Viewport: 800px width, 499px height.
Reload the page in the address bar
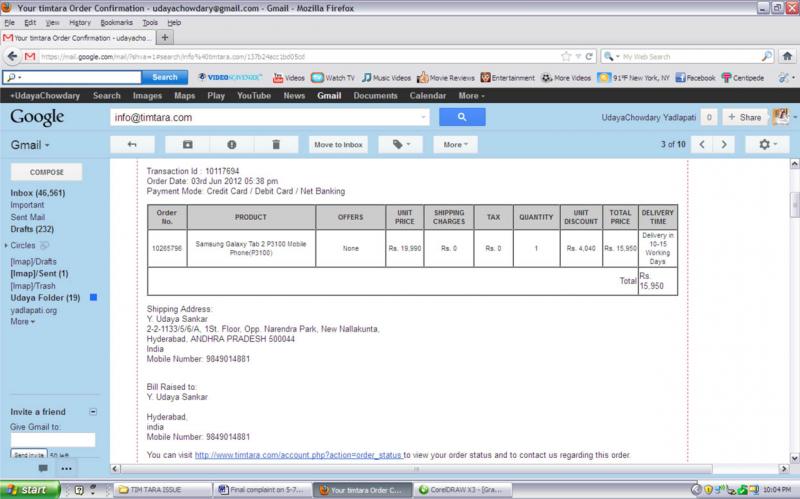point(589,56)
